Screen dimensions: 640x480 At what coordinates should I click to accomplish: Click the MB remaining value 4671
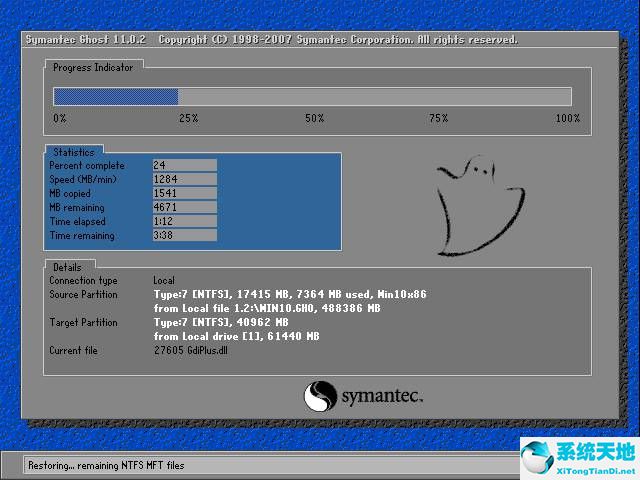click(184, 208)
